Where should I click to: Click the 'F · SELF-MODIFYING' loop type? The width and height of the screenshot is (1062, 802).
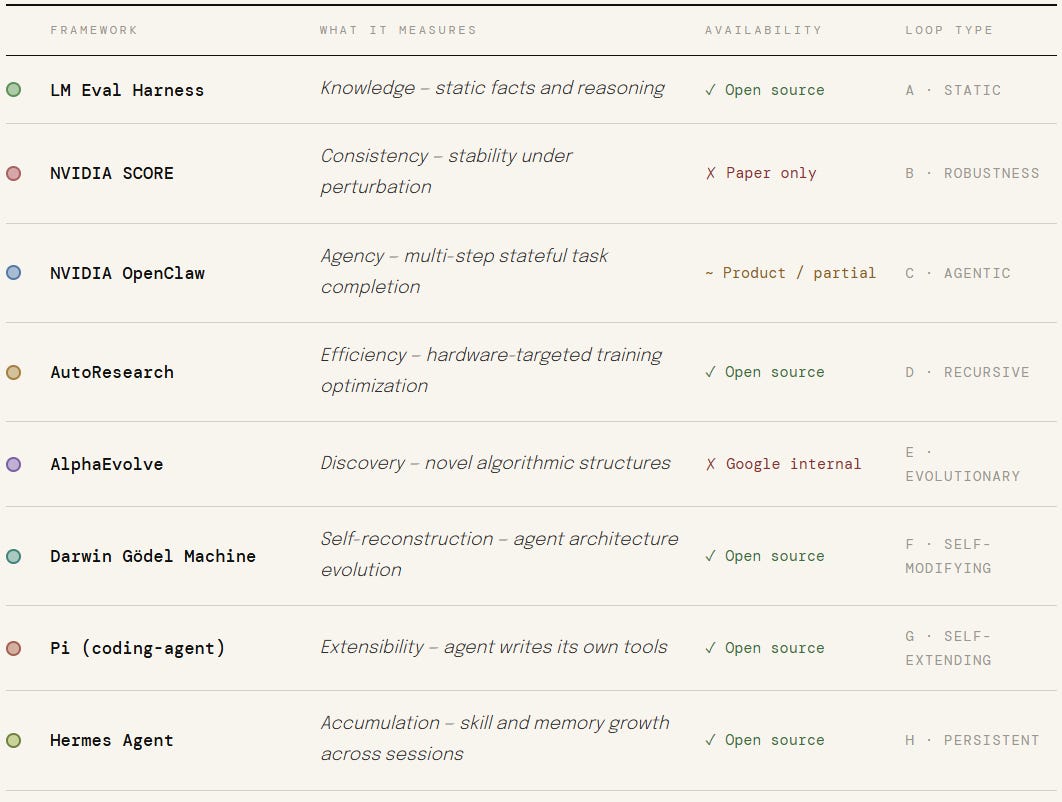[x=948, y=556]
